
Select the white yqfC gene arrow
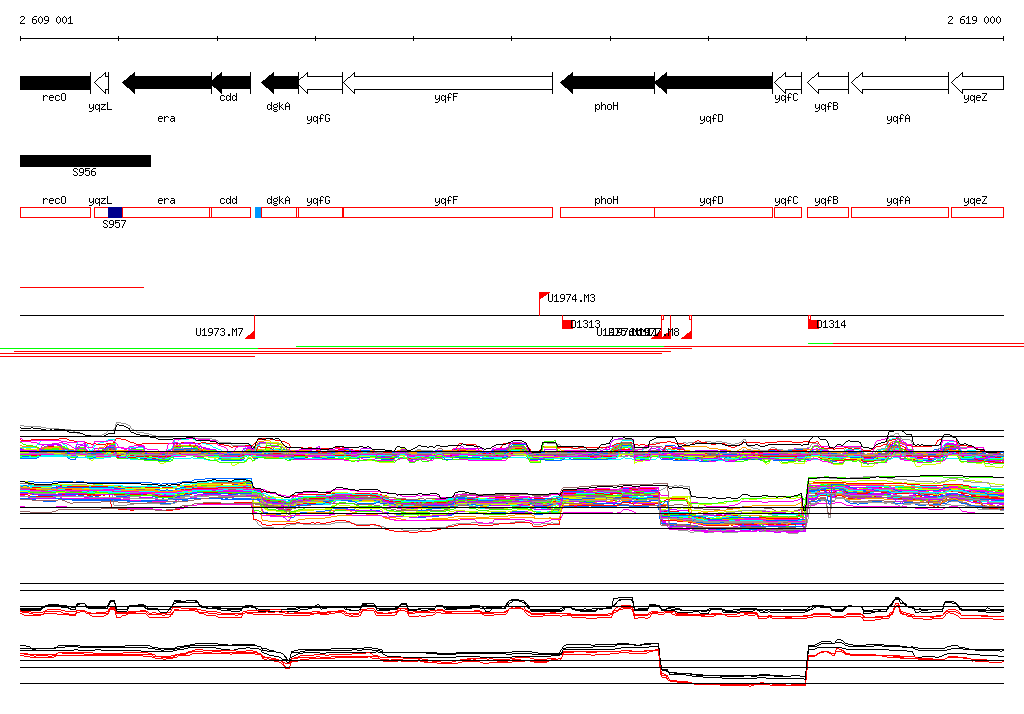[x=788, y=83]
